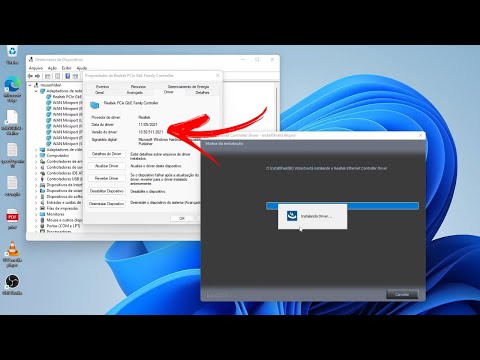Click the Monitores category icon
This screenshot has height=360, width=480.
(42, 214)
